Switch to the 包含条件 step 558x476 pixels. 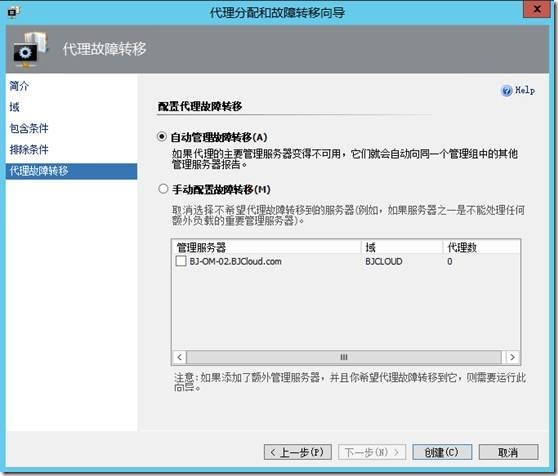tap(29, 128)
